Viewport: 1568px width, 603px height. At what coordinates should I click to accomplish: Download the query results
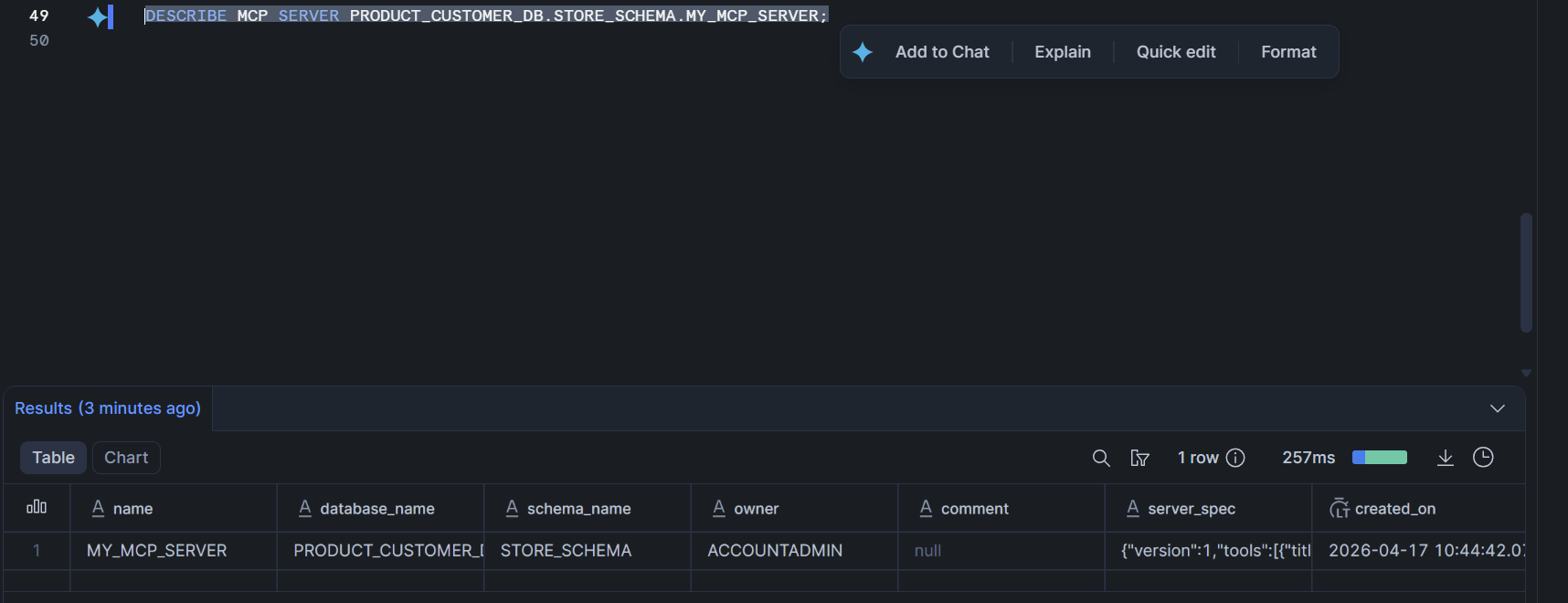click(x=1445, y=458)
